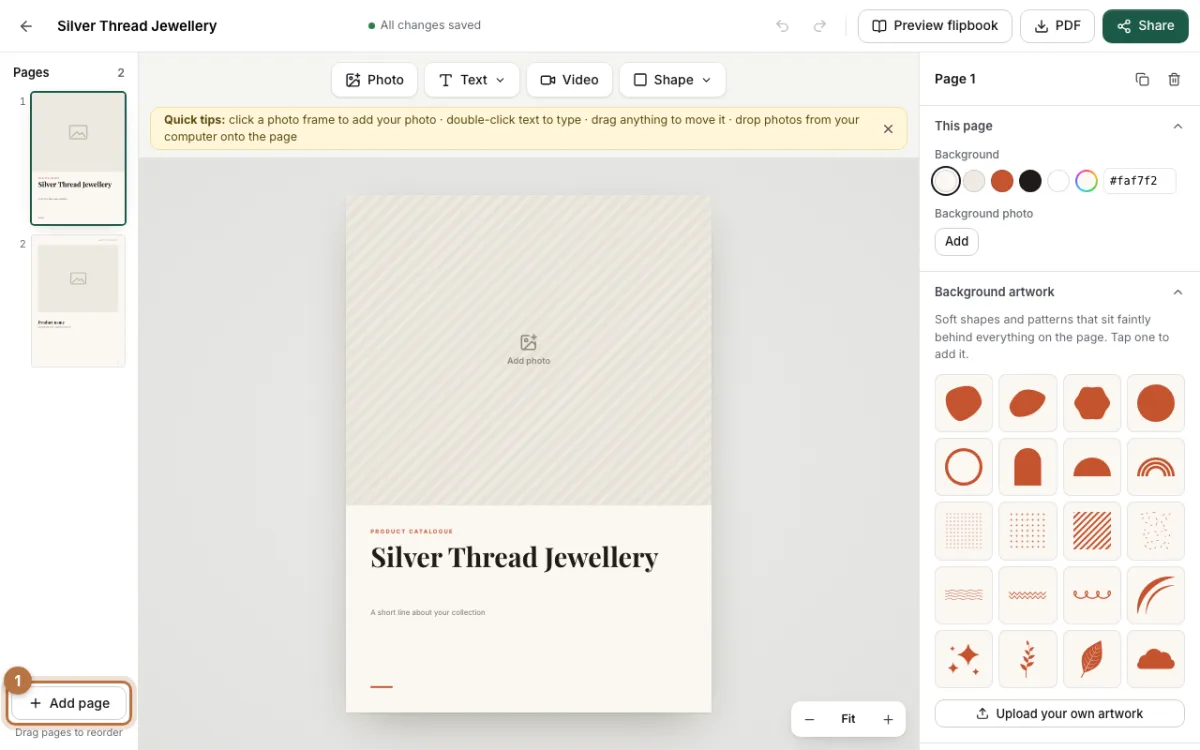Add the scallop loops artwork
Screen dimensions: 1200x750
point(1092,595)
